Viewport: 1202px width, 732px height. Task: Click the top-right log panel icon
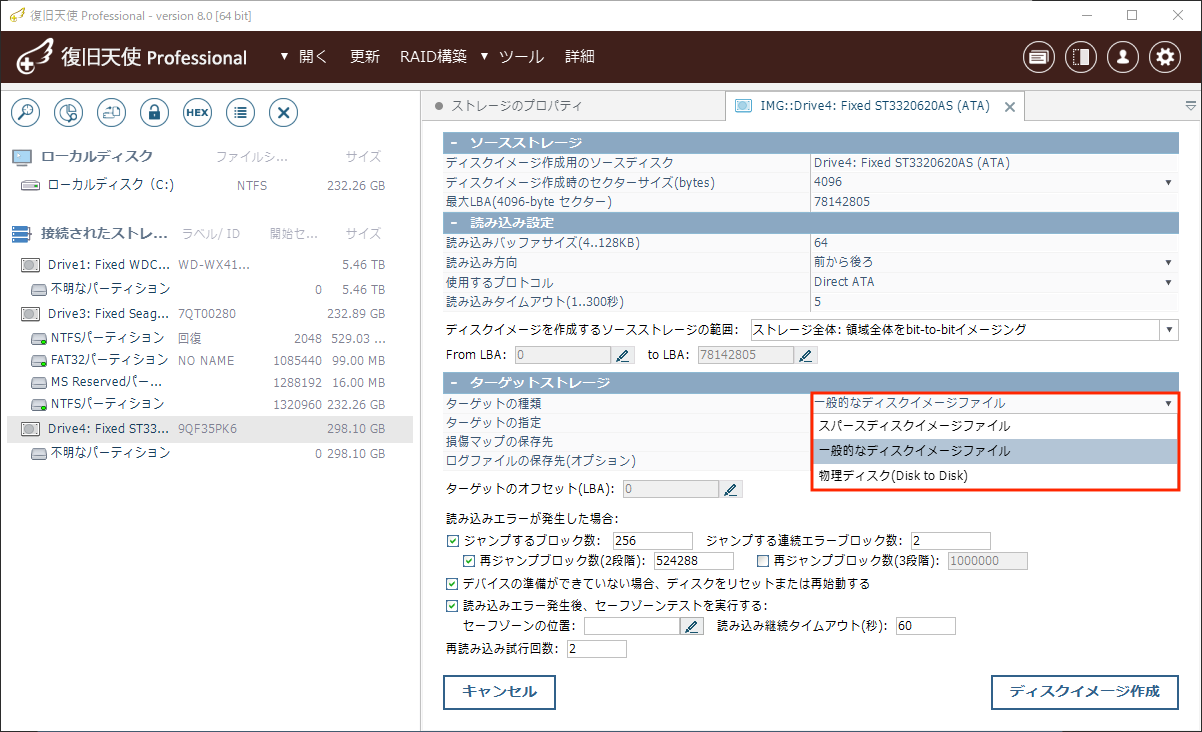pos(1039,57)
